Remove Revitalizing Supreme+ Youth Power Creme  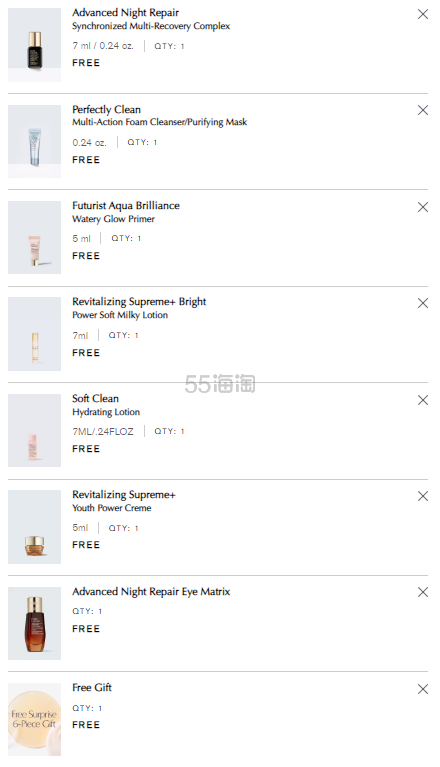coord(423,496)
